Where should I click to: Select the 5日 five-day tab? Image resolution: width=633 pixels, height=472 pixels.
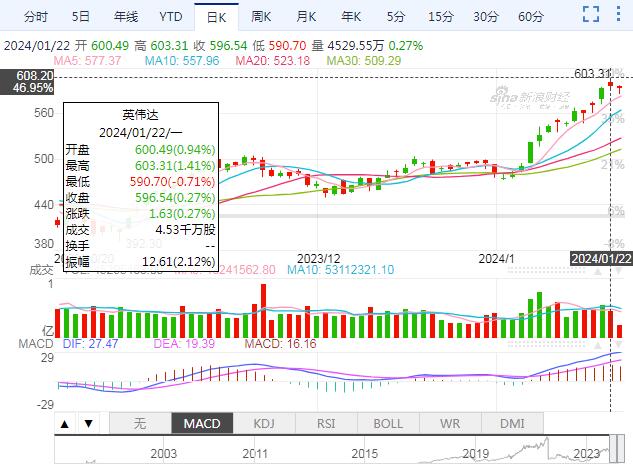(x=80, y=17)
